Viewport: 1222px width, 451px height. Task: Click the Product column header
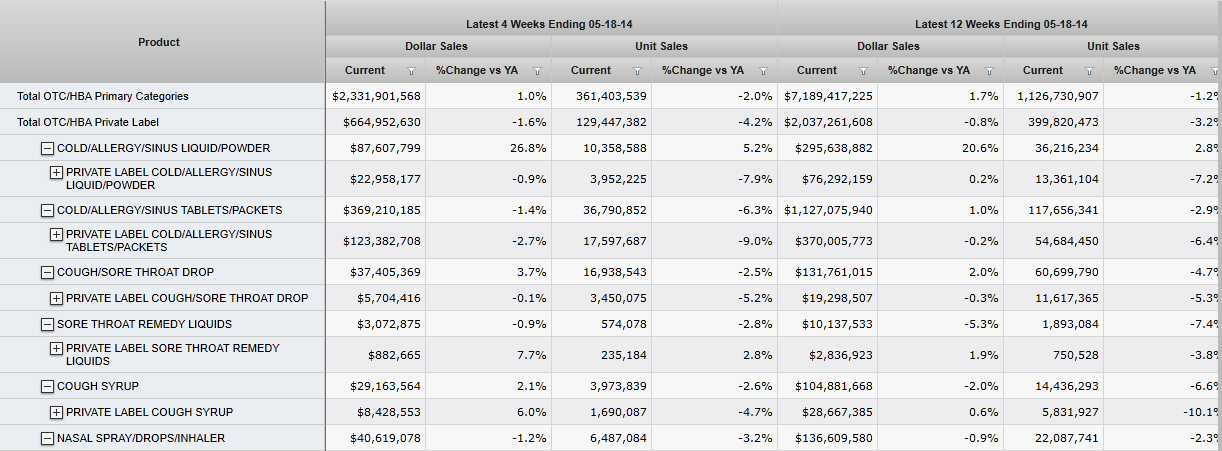[x=159, y=42]
